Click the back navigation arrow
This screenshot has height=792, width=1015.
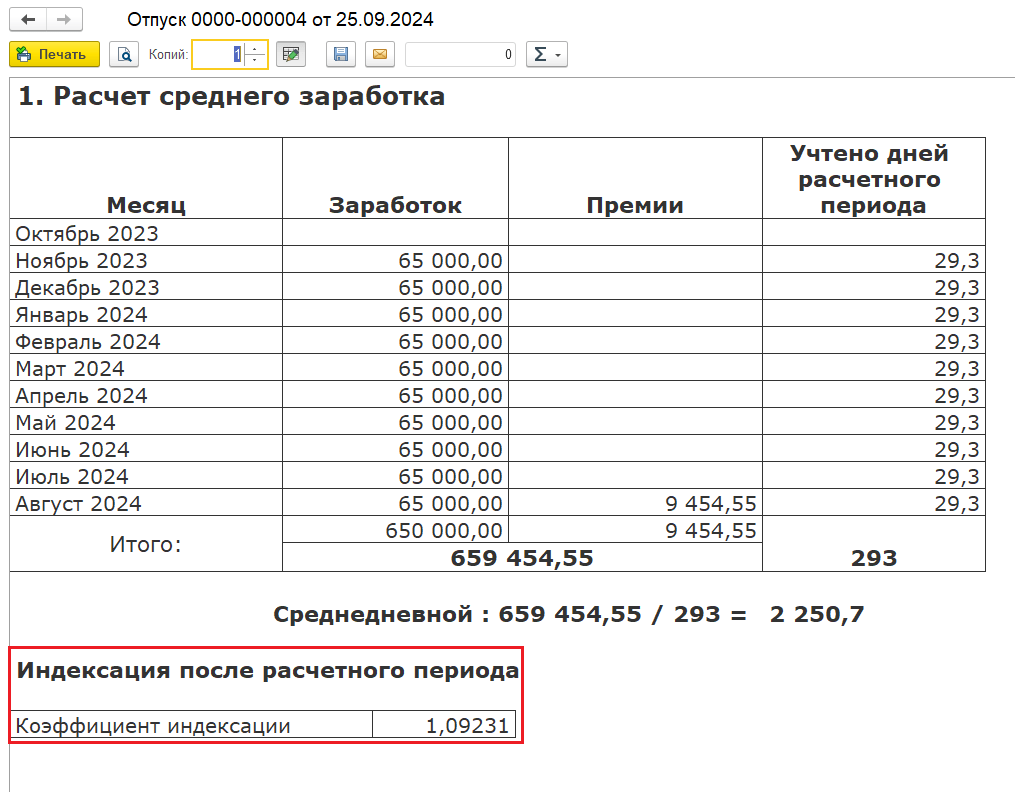(28, 20)
